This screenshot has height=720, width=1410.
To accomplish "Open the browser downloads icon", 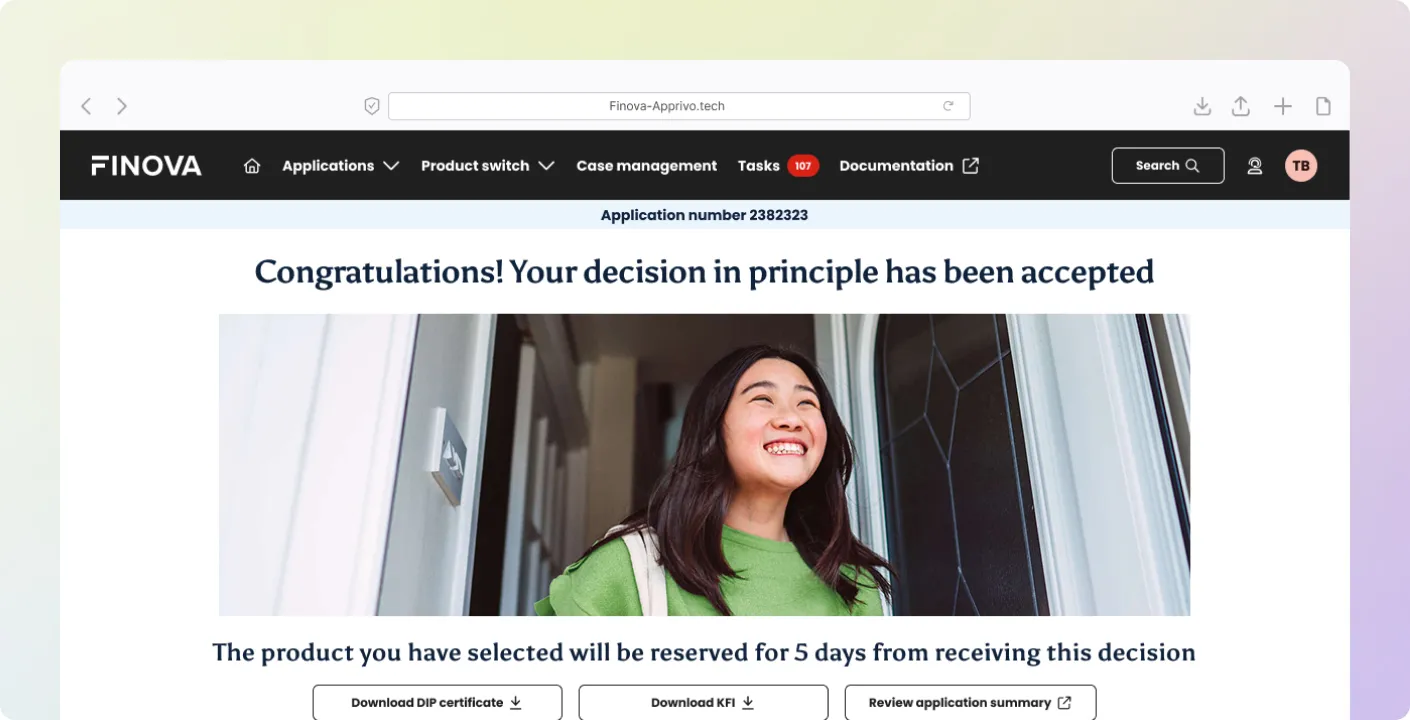I will tap(1202, 106).
